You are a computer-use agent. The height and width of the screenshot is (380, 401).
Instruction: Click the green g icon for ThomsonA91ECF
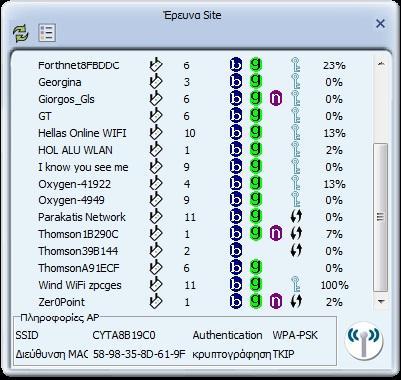256,267
